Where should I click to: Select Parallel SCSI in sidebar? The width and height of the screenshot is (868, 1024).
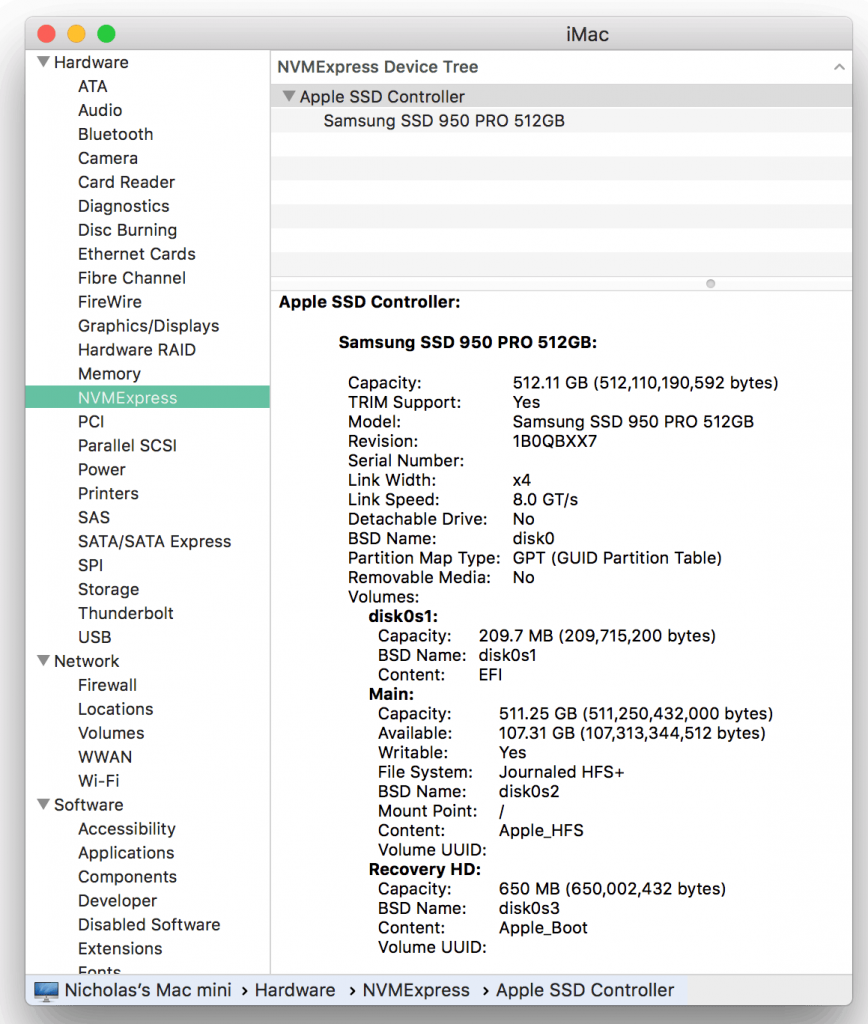click(127, 445)
